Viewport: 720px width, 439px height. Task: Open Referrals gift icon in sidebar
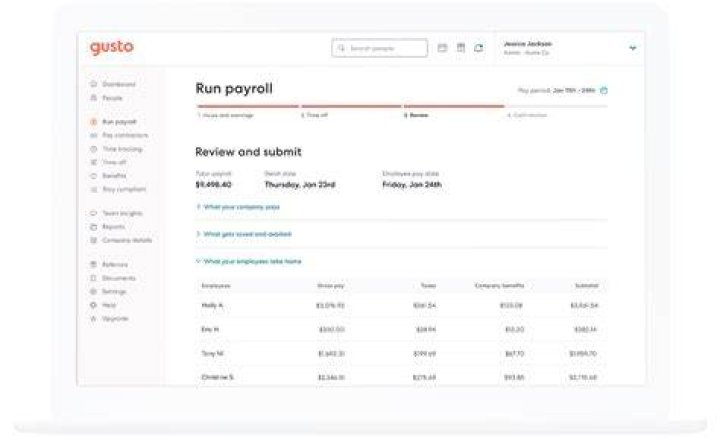tap(94, 265)
